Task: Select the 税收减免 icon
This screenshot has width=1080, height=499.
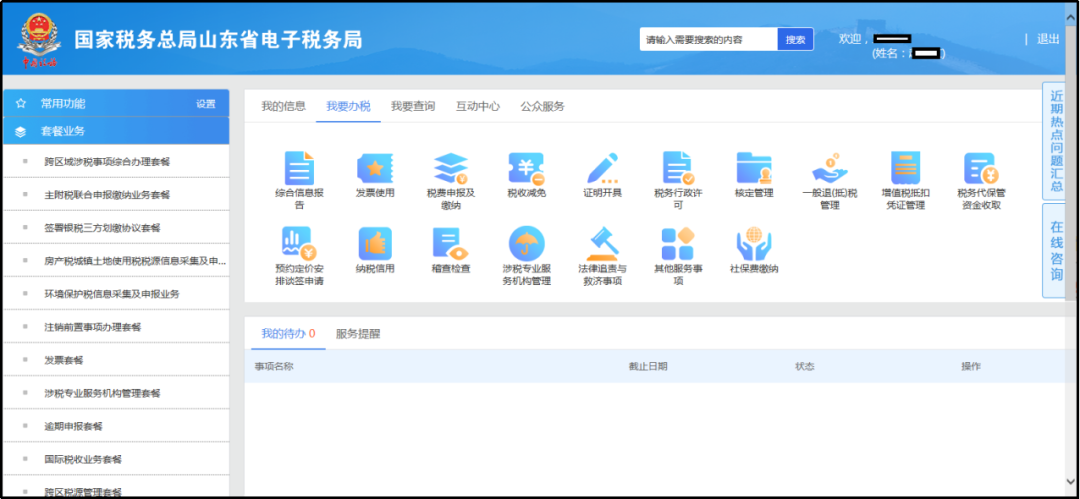Action: click(527, 169)
